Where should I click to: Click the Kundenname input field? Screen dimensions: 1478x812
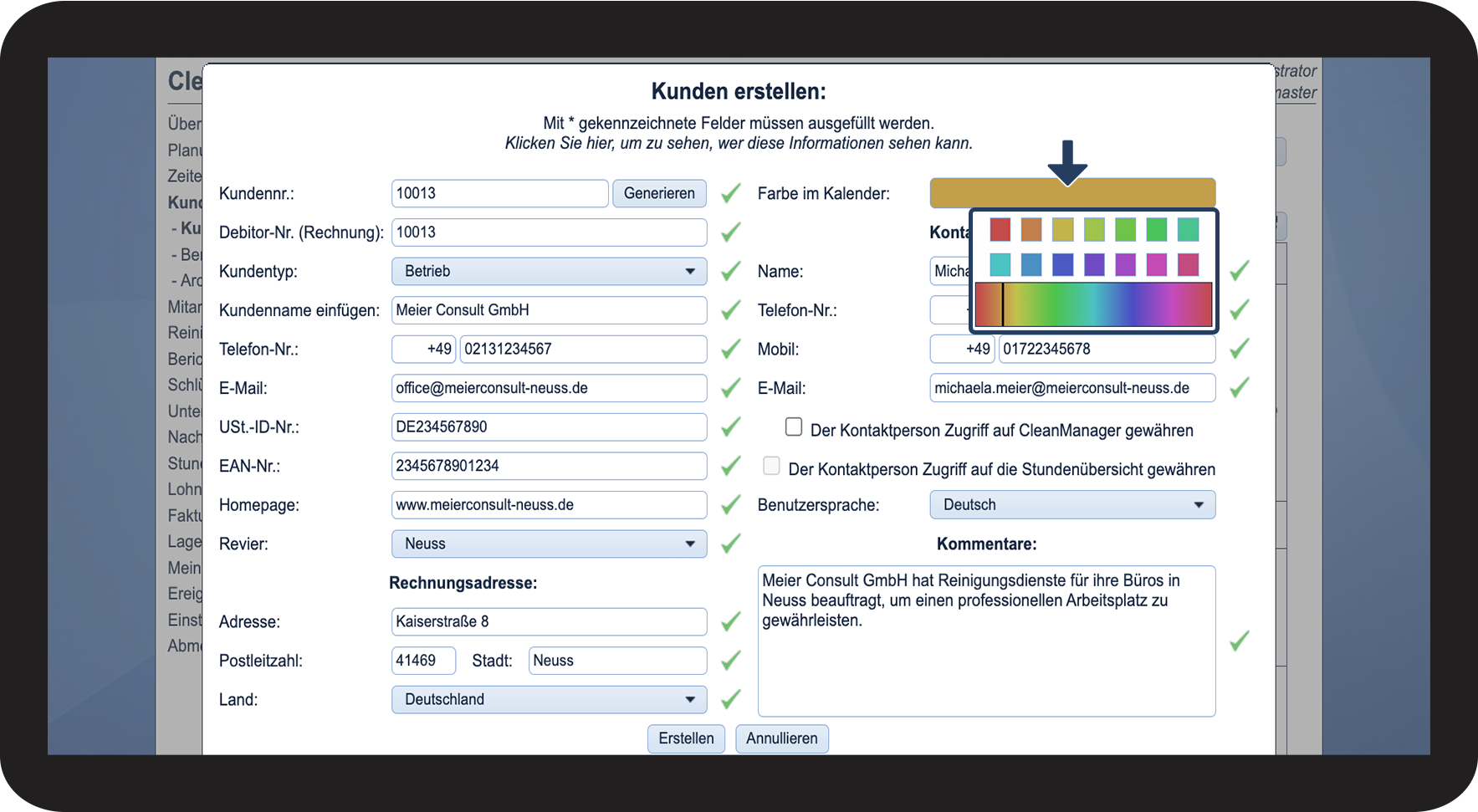click(x=549, y=310)
